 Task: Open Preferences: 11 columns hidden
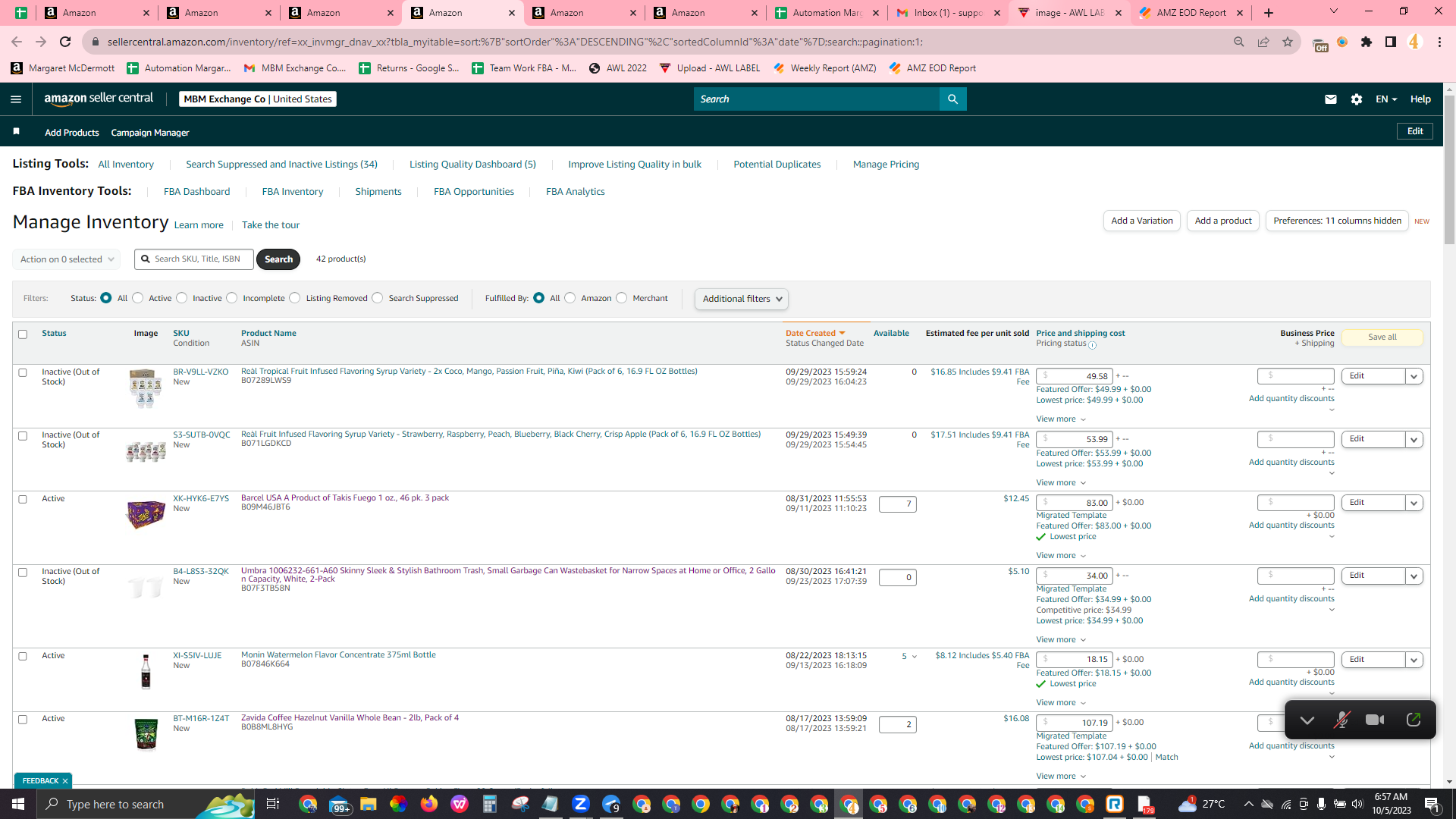[x=1337, y=221]
